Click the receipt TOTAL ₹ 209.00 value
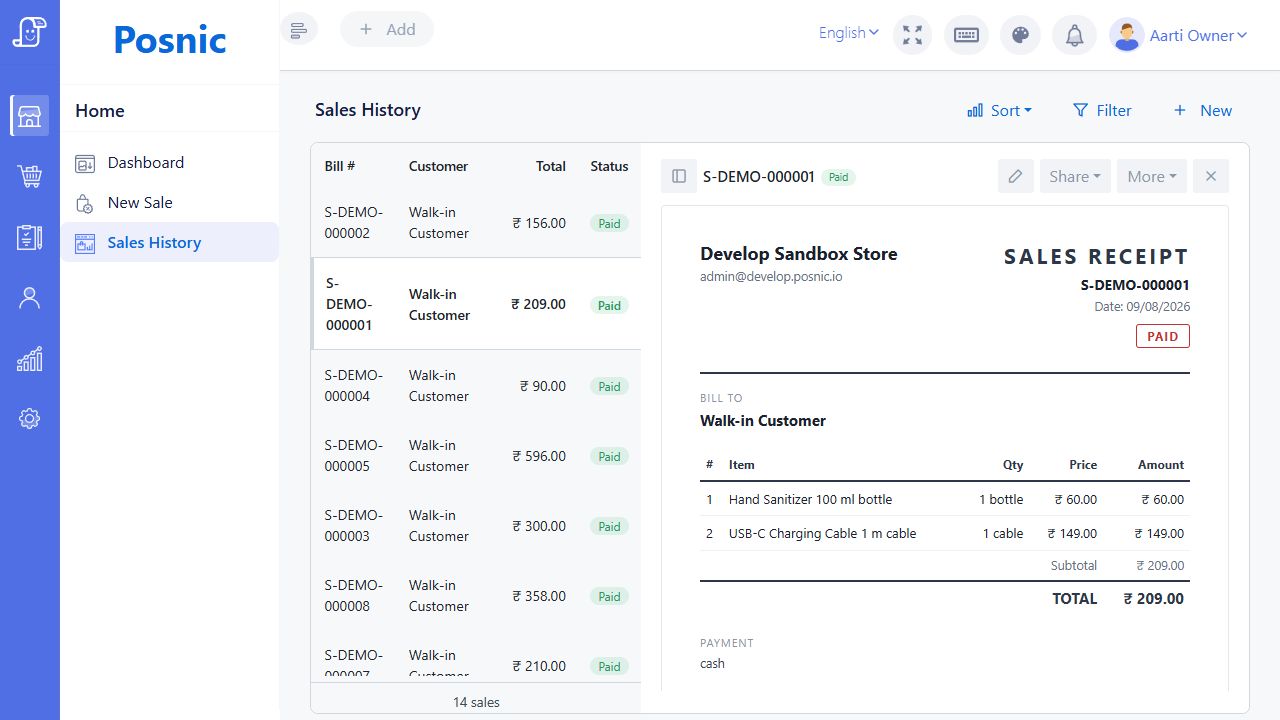The height and width of the screenshot is (720, 1280). pyautogui.click(x=1154, y=599)
